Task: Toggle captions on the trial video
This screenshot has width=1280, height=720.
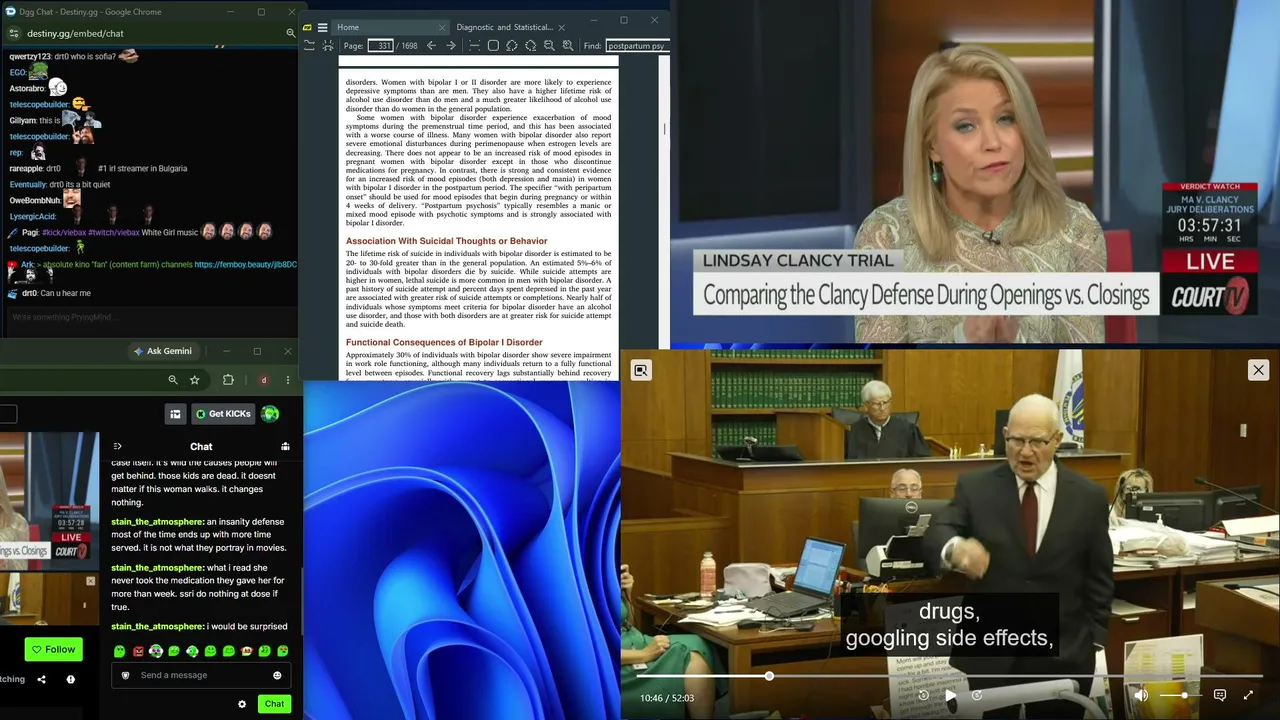Action: 1220,695
